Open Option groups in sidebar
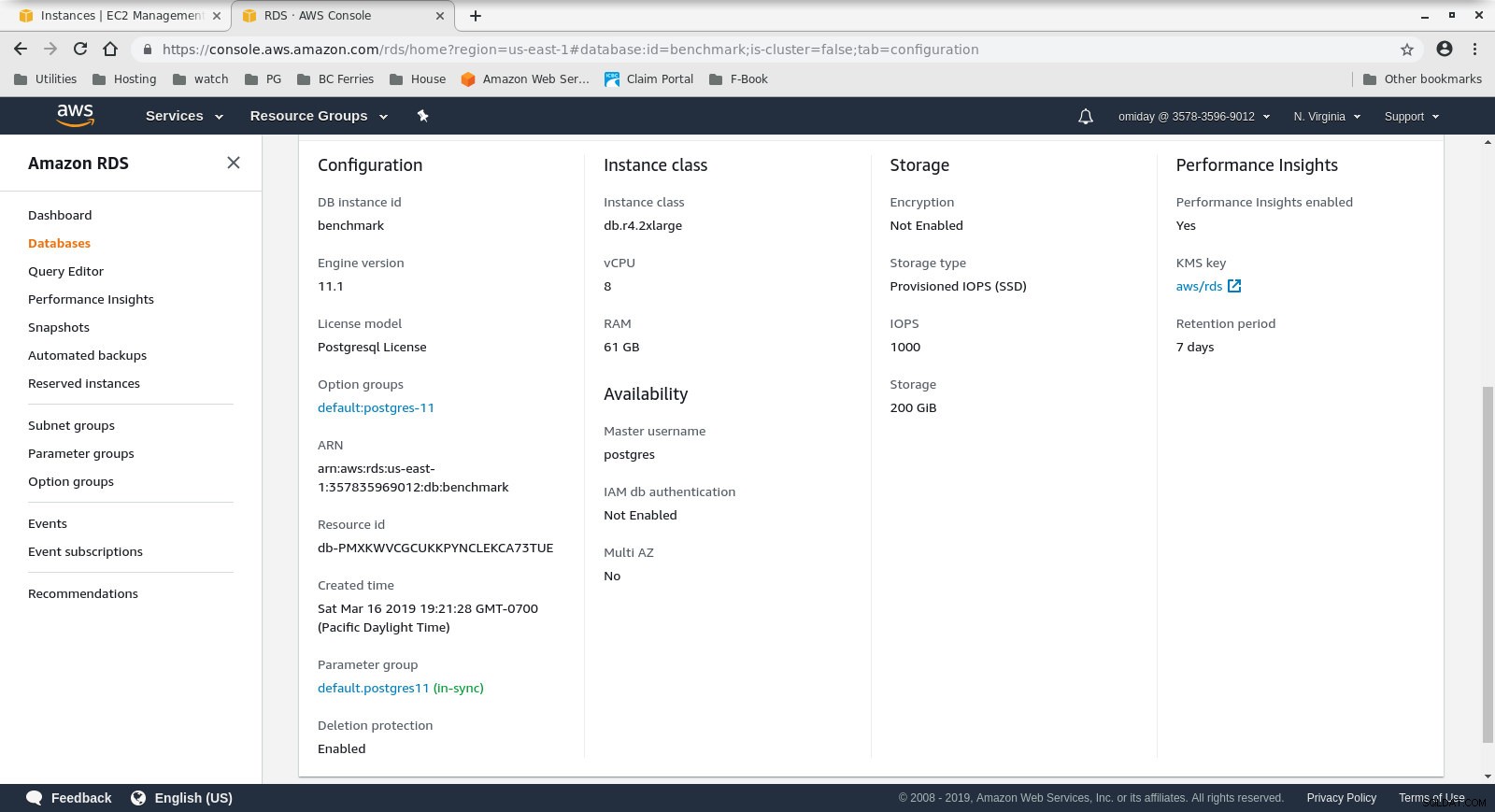The height and width of the screenshot is (812, 1495). pyautogui.click(x=71, y=481)
